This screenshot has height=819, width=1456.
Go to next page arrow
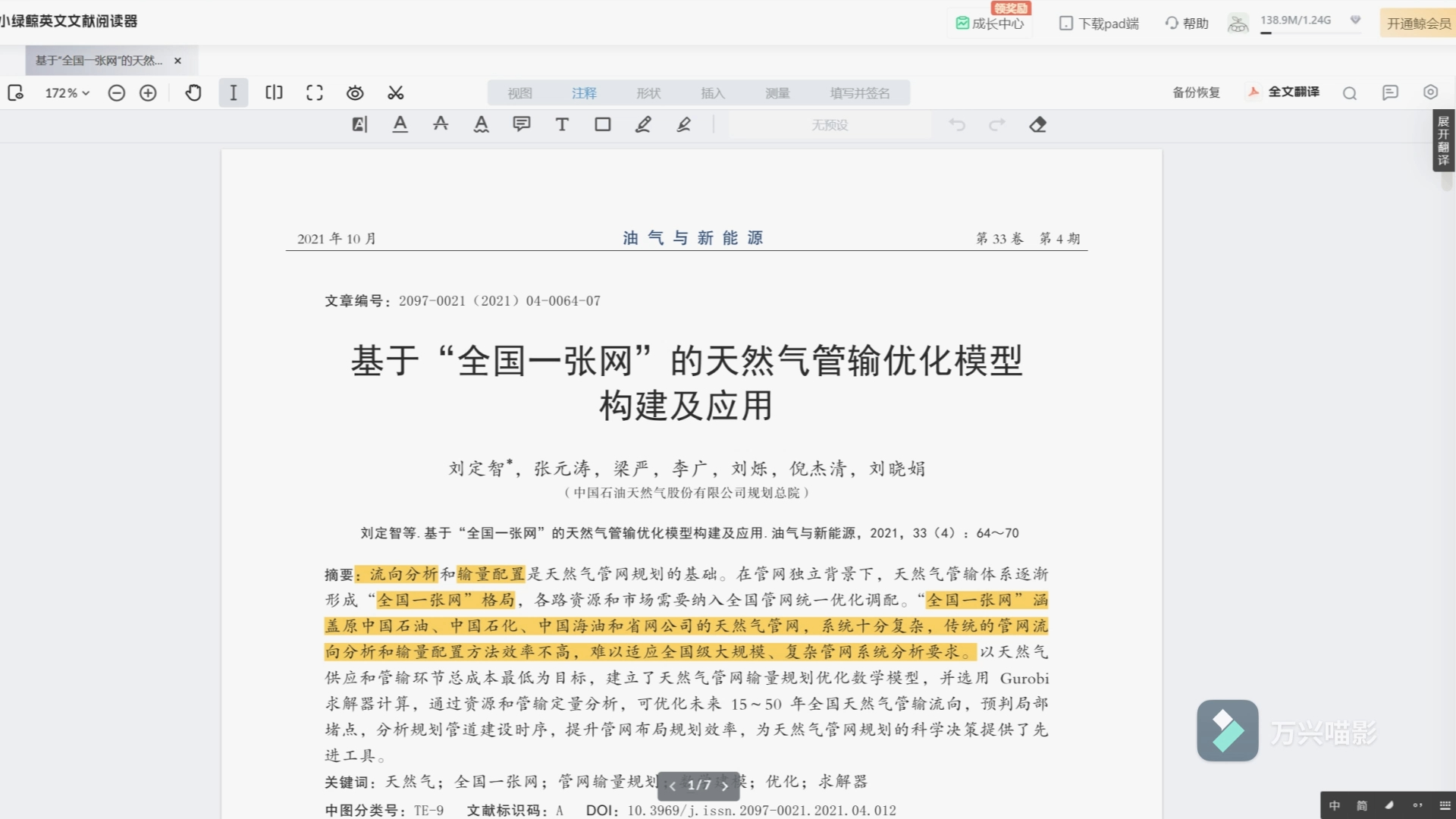[x=725, y=786]
